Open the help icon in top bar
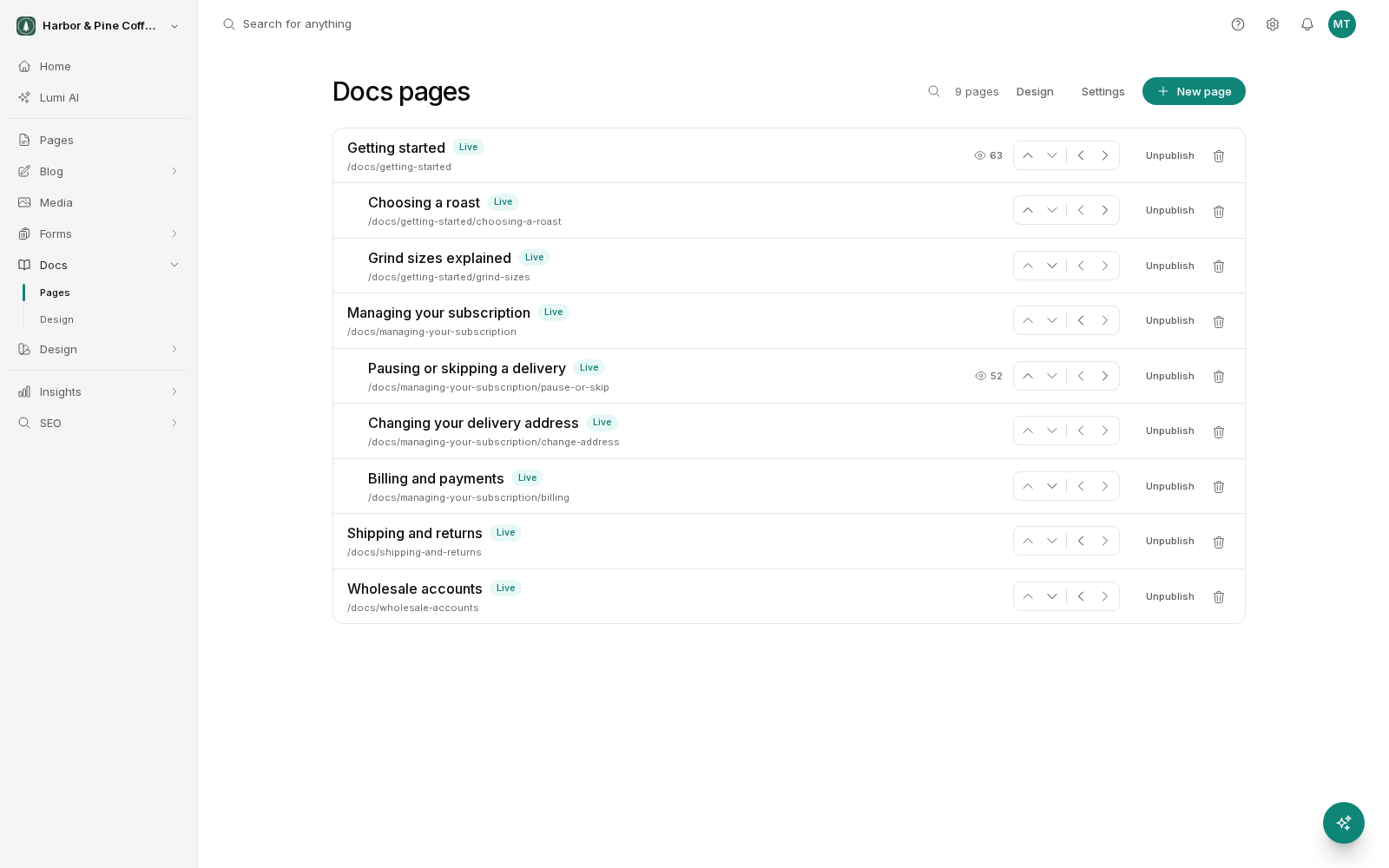 point(1238,24)
